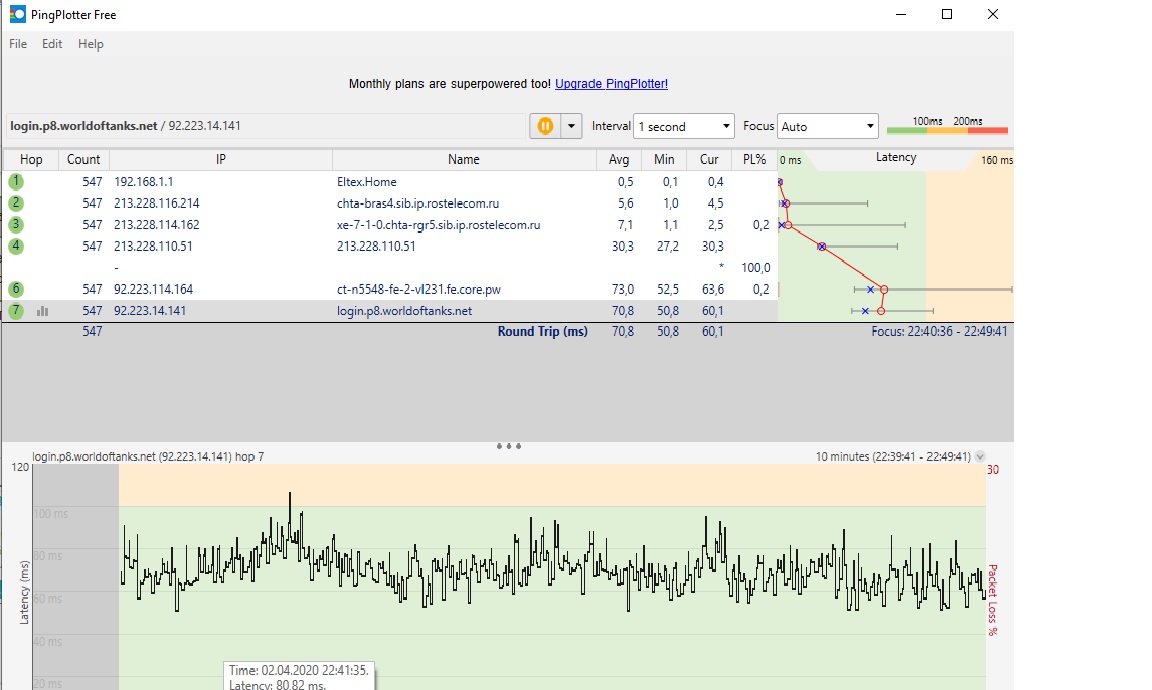Viewport: 1152px width, 690px height.
Task: Click the Upgrade PingPlotter! link
Action: tap(611, 84)
